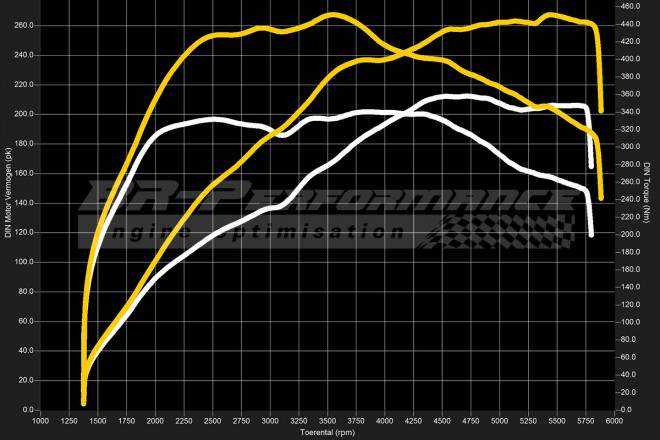The height and width of the screenshot is (440, 660).
Task: Click the 'Toerental (rpm)' x-axis title
Action: click(x=328, y=433)
